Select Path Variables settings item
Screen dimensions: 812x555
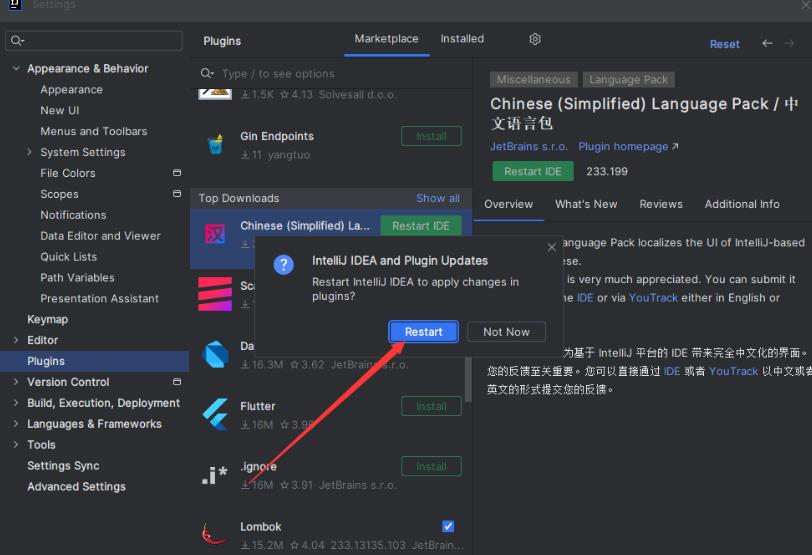(77, 278)
